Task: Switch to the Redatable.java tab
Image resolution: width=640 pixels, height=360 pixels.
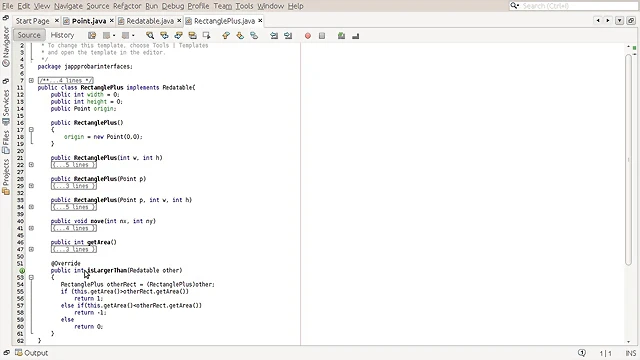Action: pyautogui.click(x=150, y=21)
